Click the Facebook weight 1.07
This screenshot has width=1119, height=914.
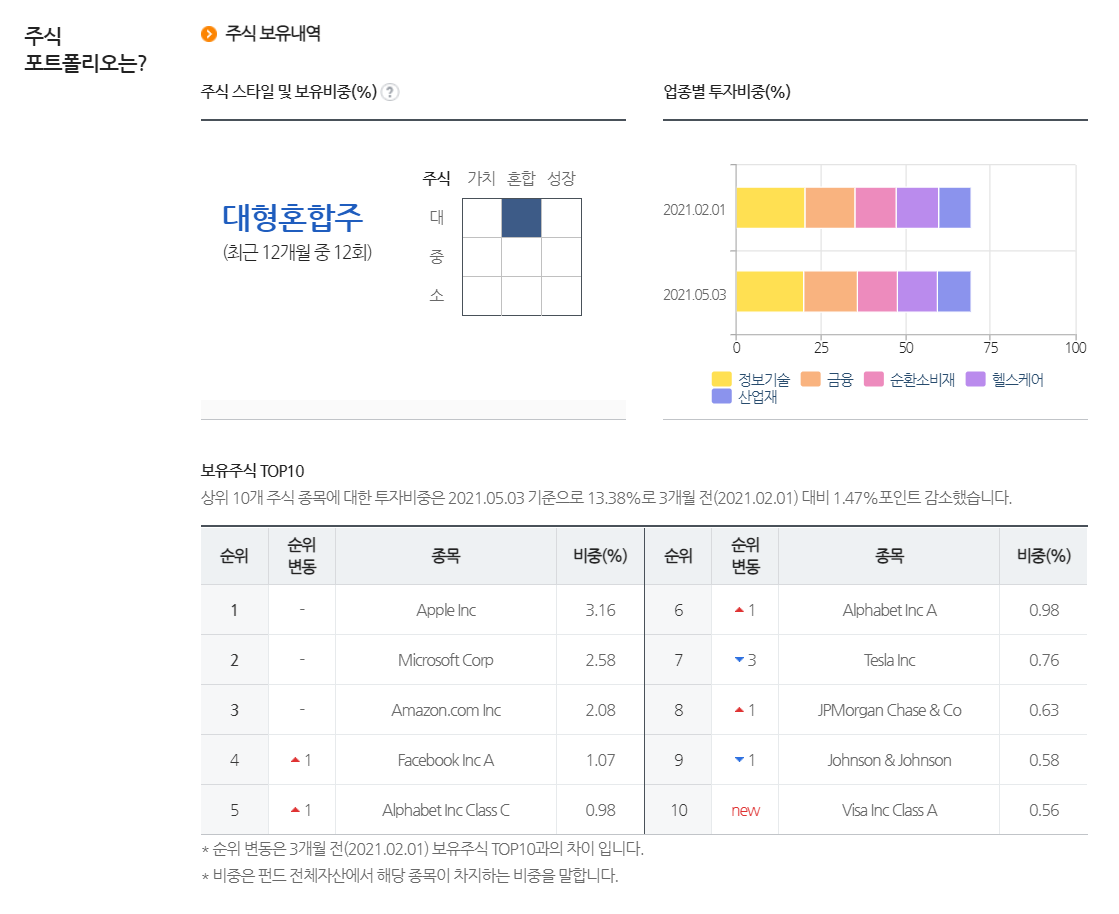[600, 760]
